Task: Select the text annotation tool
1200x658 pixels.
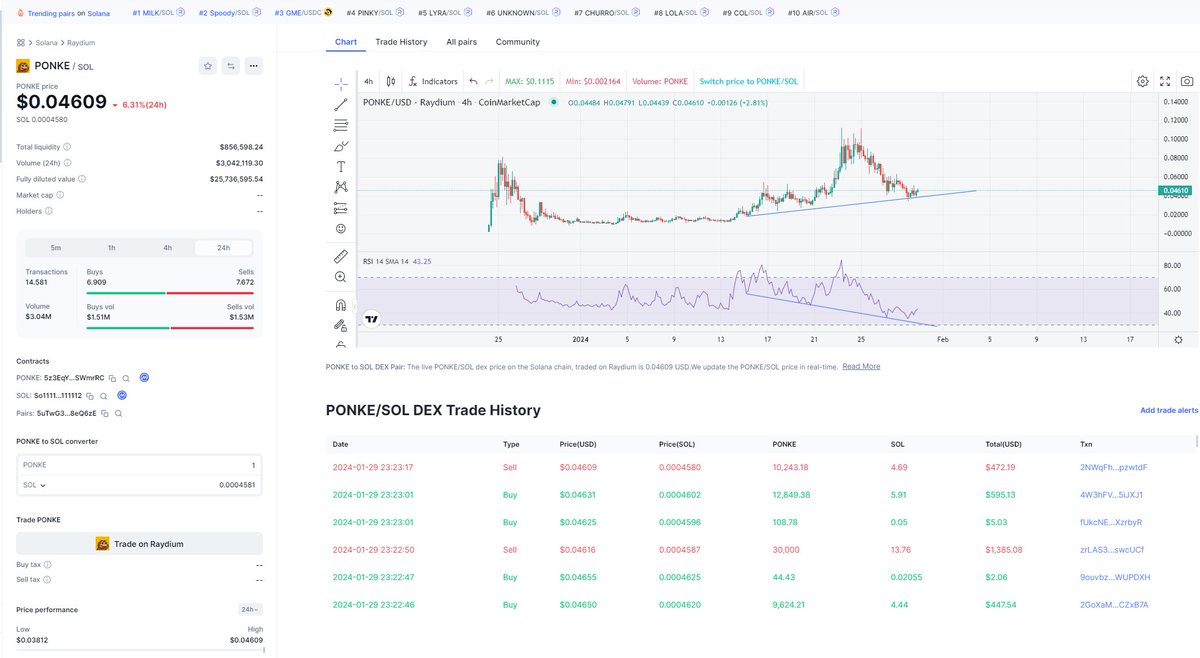Action: [341, 166]
